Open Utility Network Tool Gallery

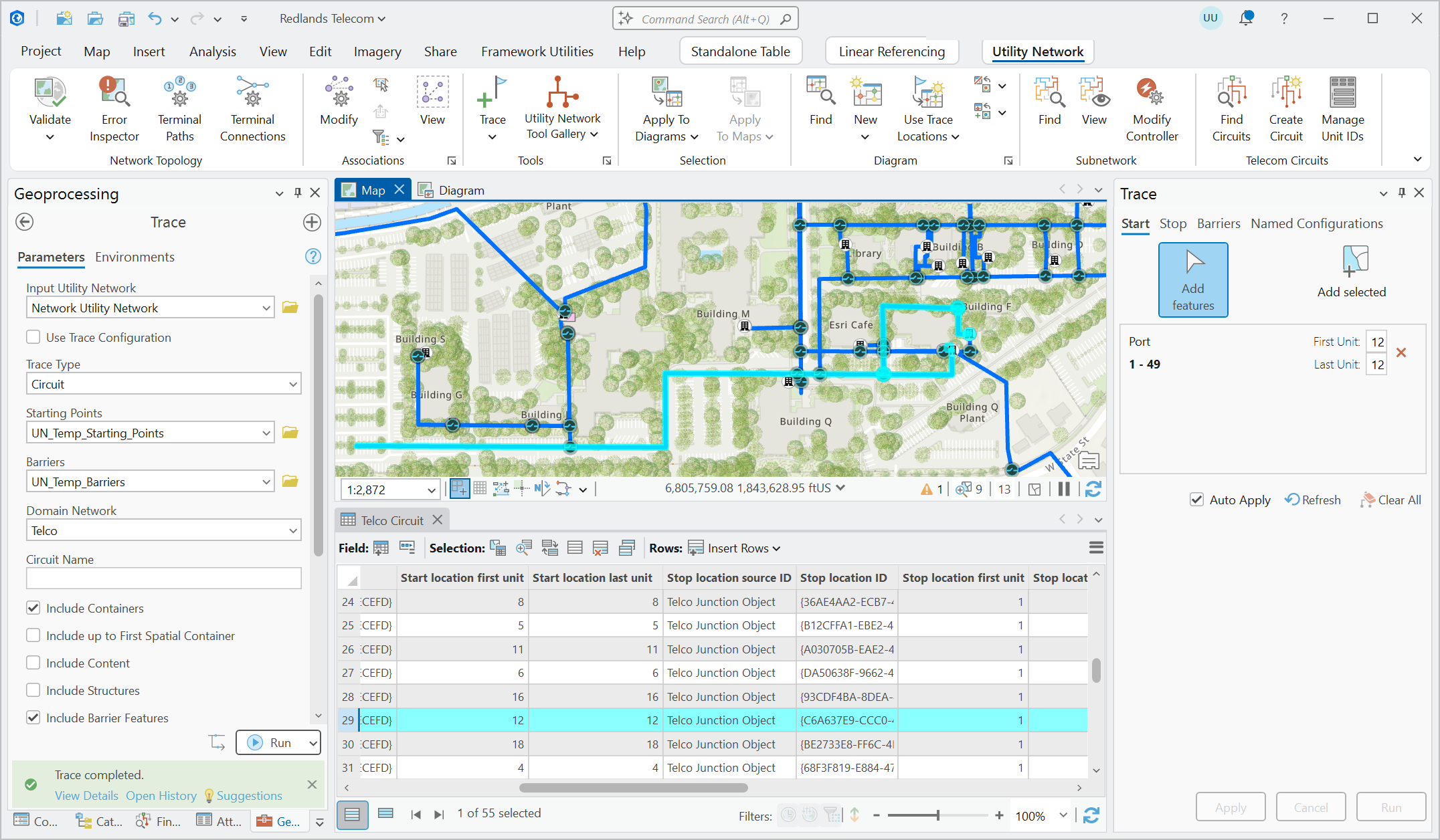click(562, 109)
